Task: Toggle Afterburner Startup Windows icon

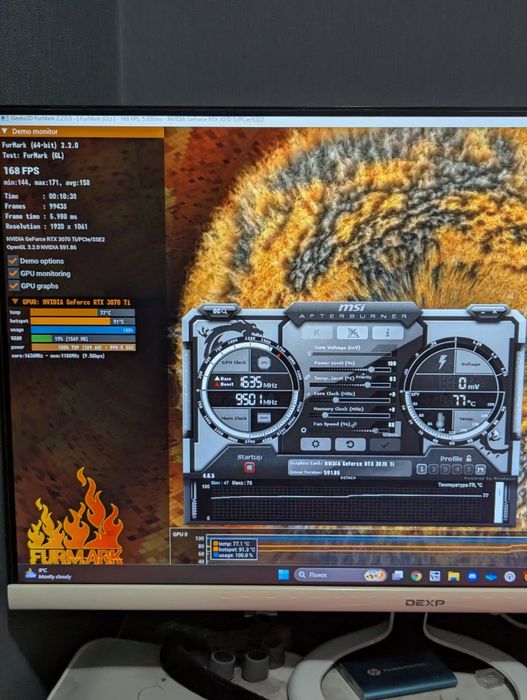Action: pos(249,468)
